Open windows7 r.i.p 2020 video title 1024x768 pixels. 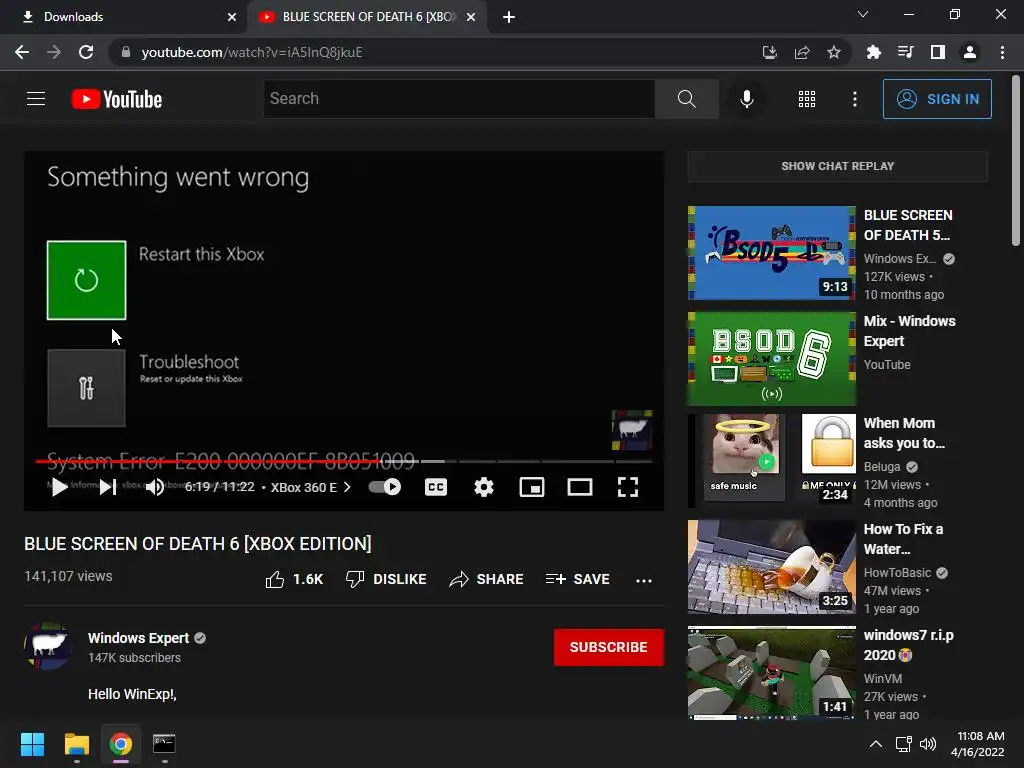click(x=908, y=645)
